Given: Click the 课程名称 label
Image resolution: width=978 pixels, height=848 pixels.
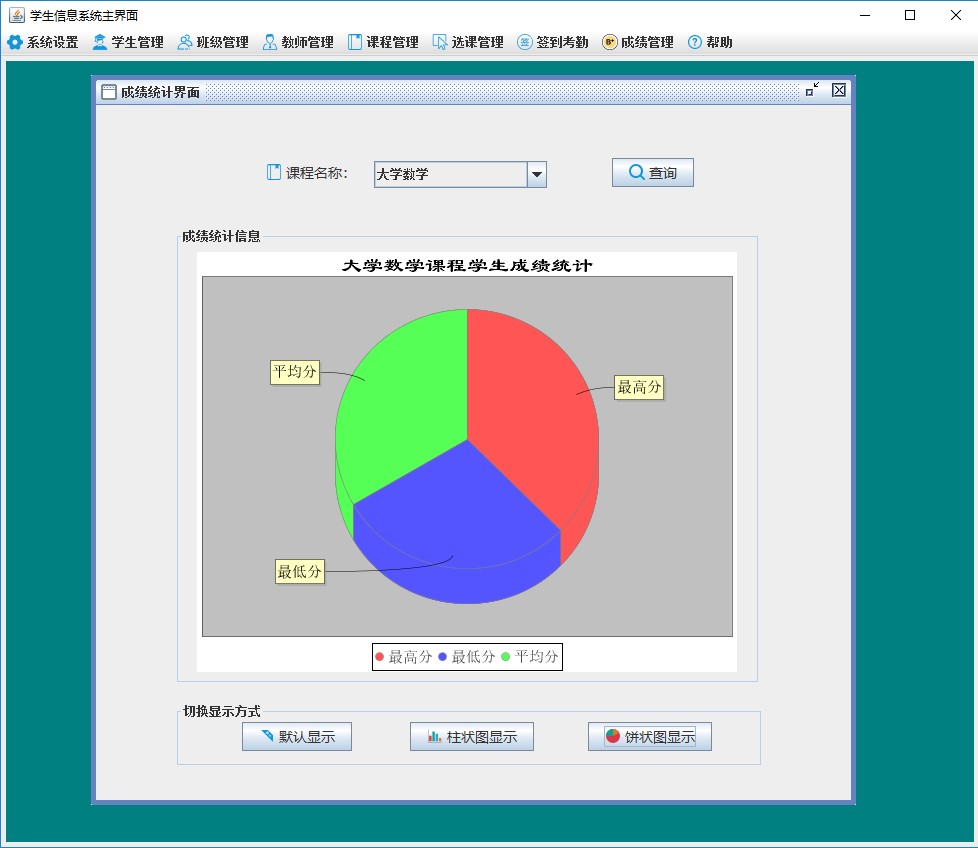Looking at the screenshot, I should [317, 173].
